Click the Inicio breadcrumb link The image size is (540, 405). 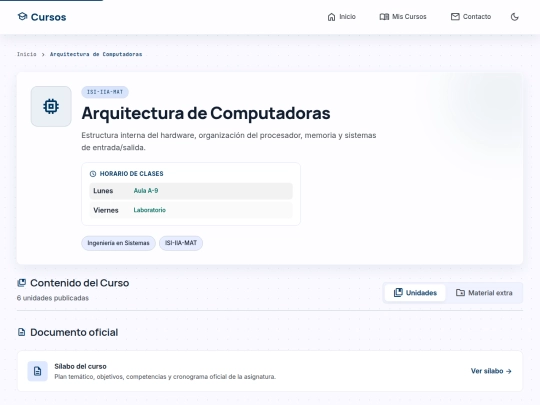(x=27, y=54)
